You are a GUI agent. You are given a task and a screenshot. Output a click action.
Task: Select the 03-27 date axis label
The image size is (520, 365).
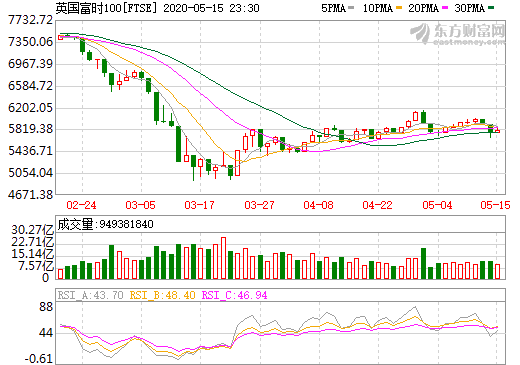pos(259,205)
